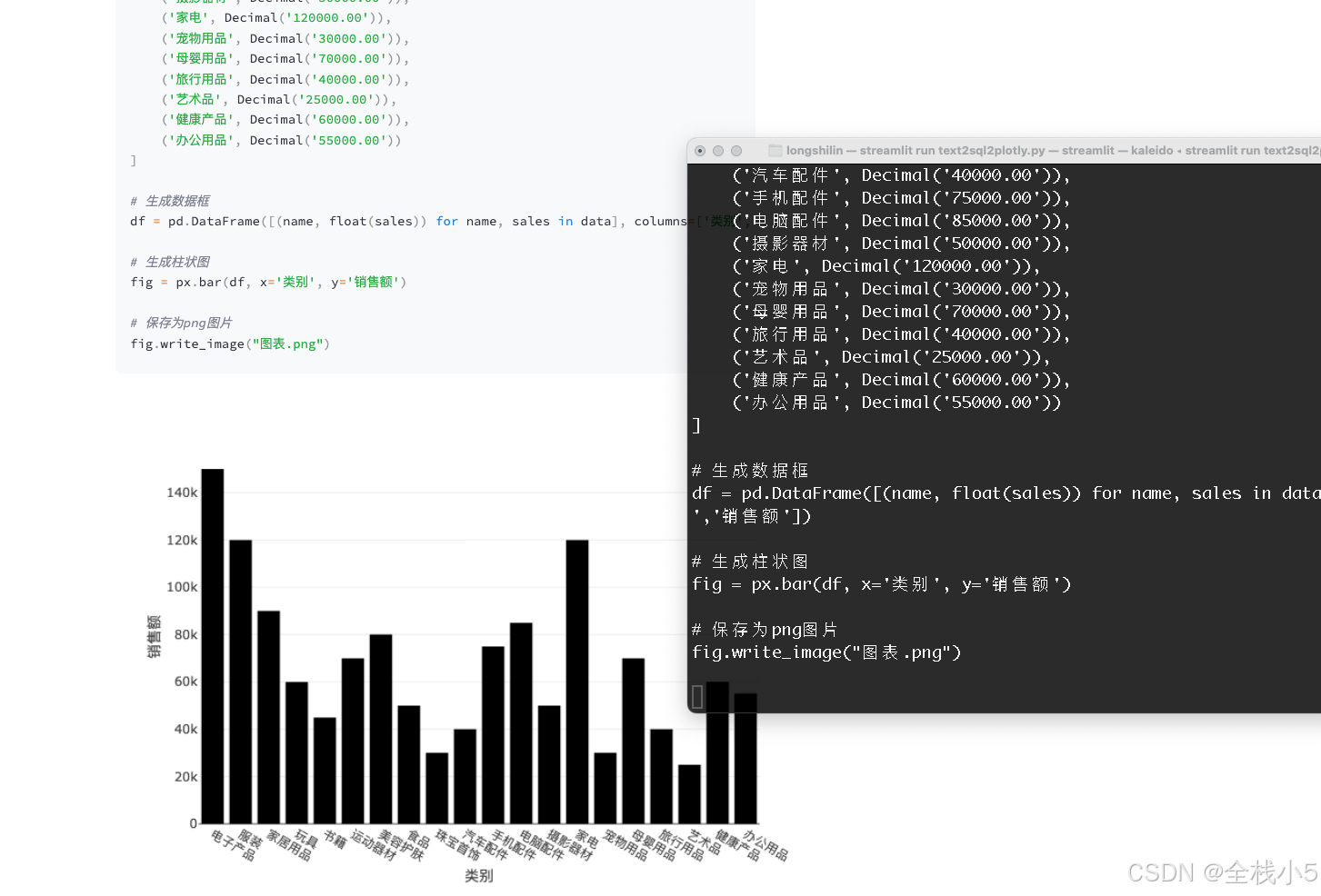The width and height of the screenshot is (1321, 896).
Task: Click the '# 保存为png图片' comment in web code block
Action: click(x=181, y=323)
